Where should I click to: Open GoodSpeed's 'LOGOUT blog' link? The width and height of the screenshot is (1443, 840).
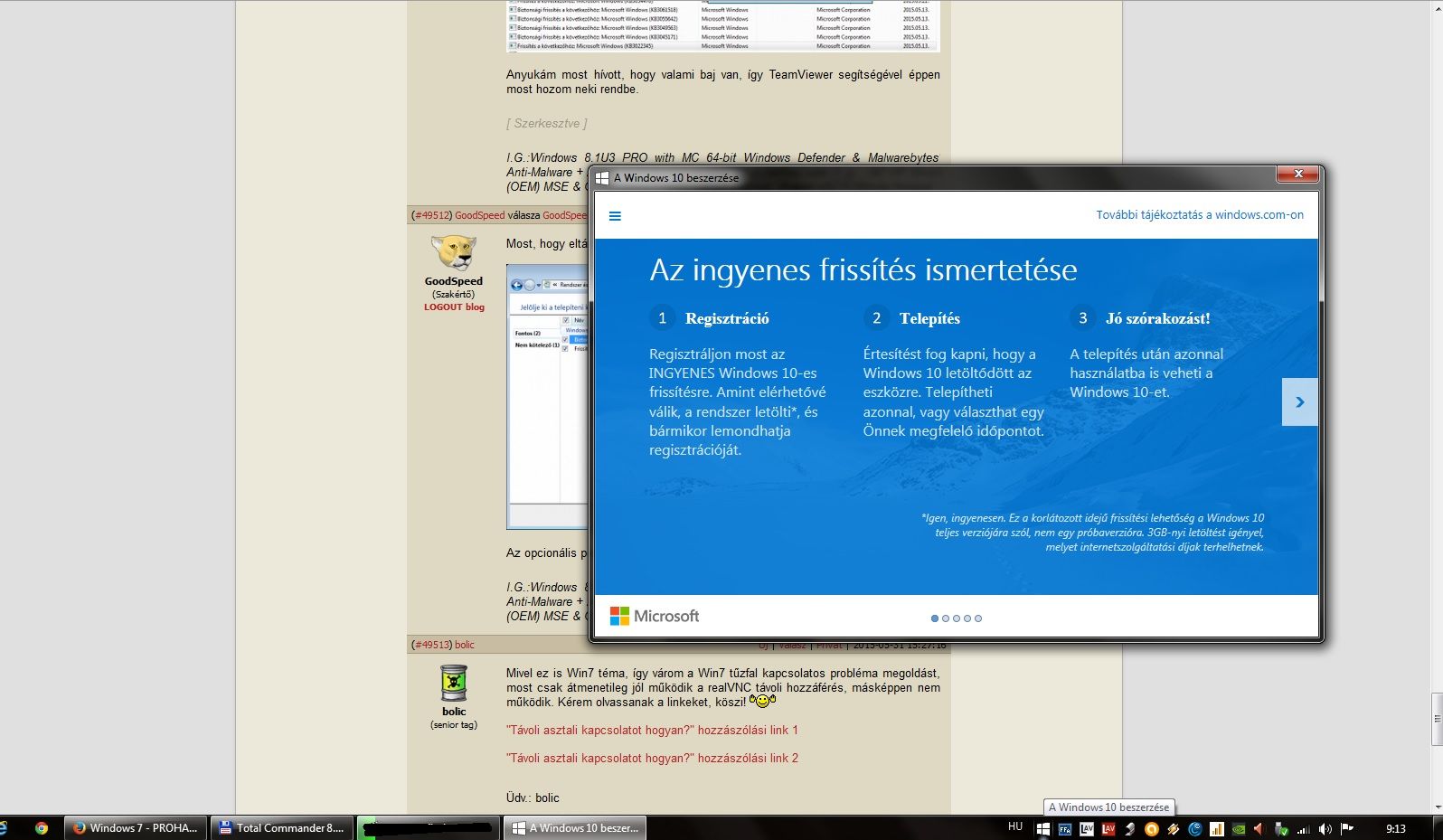point(454,307)
